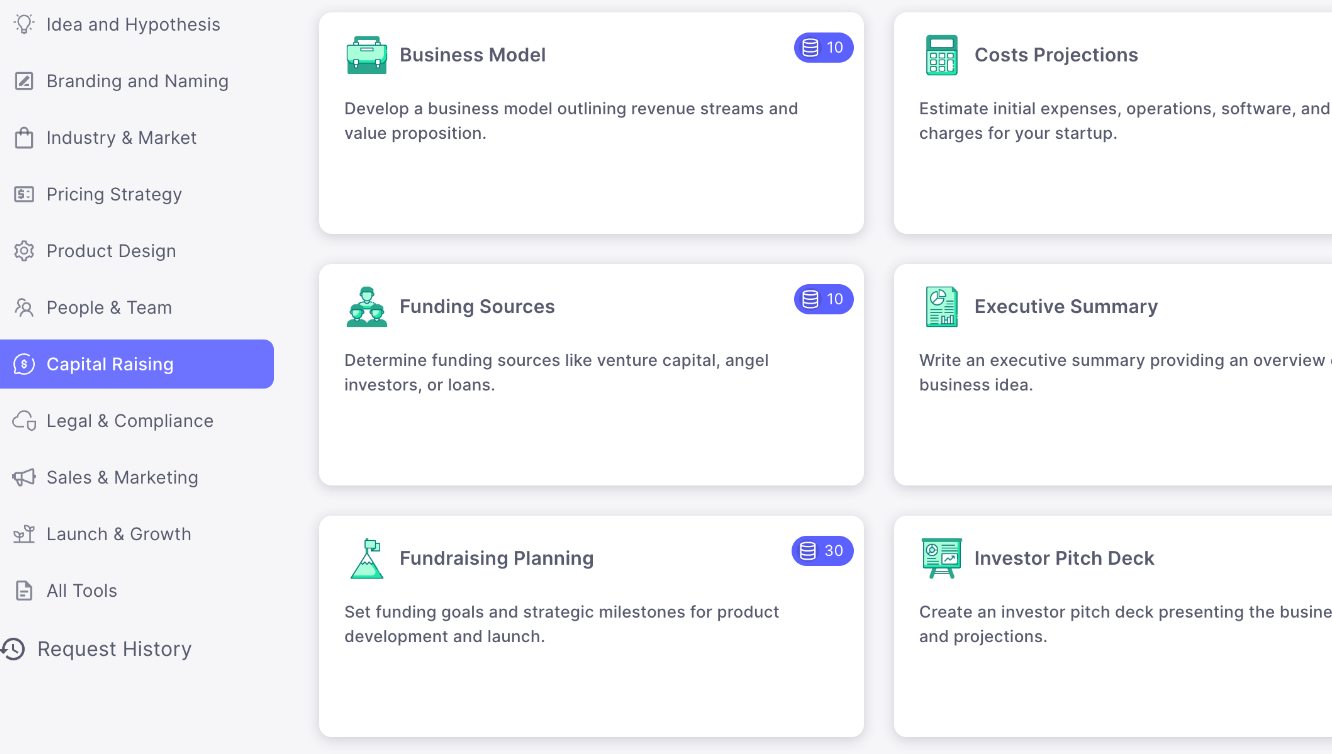Switch to People & Team section

109,308
